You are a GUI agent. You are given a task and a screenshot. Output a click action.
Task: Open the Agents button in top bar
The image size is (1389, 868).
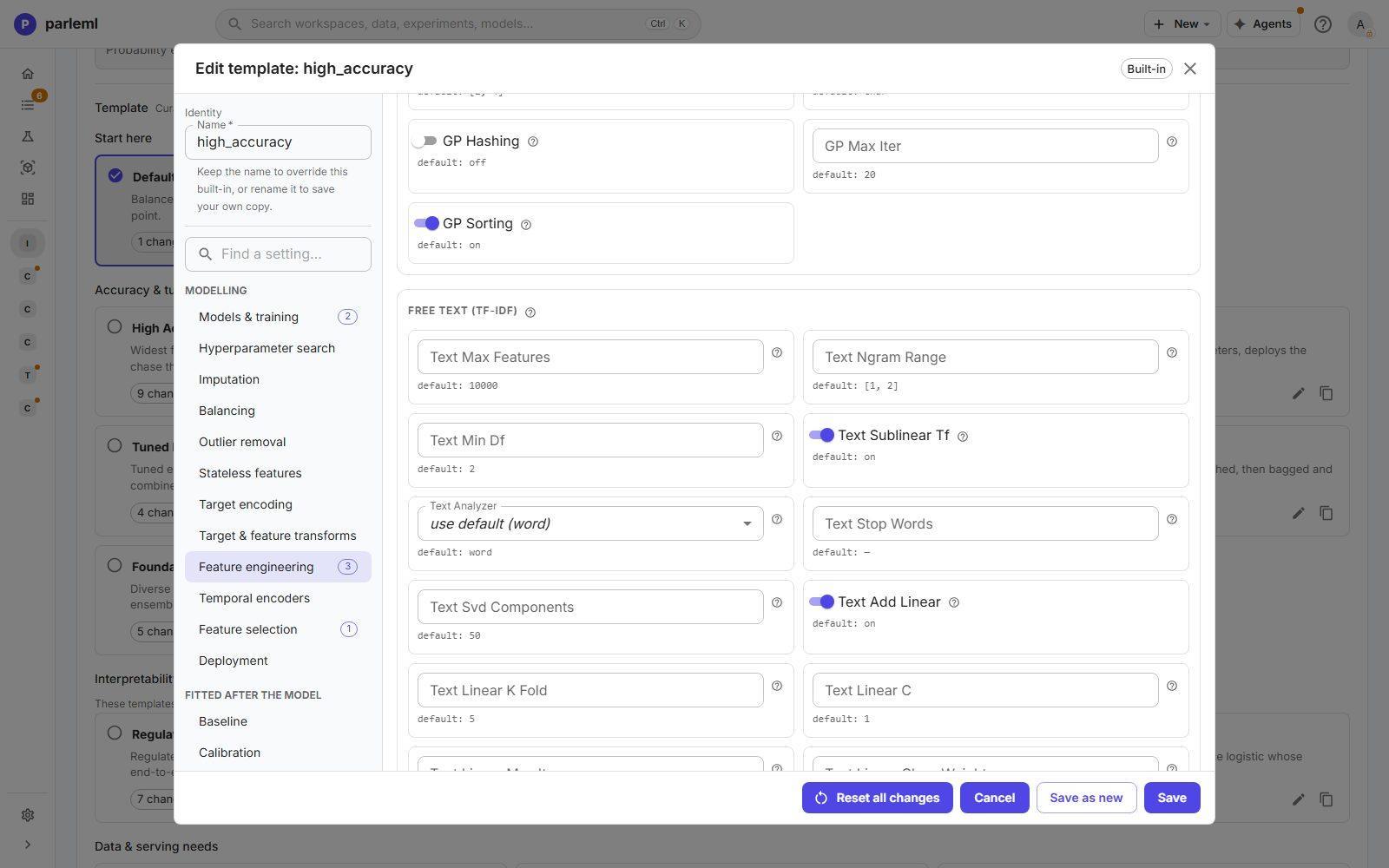(x=1263, y=24)
